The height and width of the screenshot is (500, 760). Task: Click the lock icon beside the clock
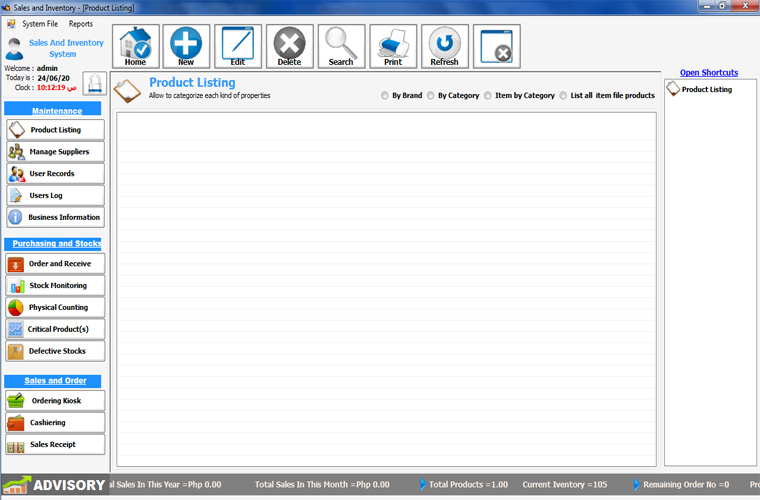coord(95,83)
